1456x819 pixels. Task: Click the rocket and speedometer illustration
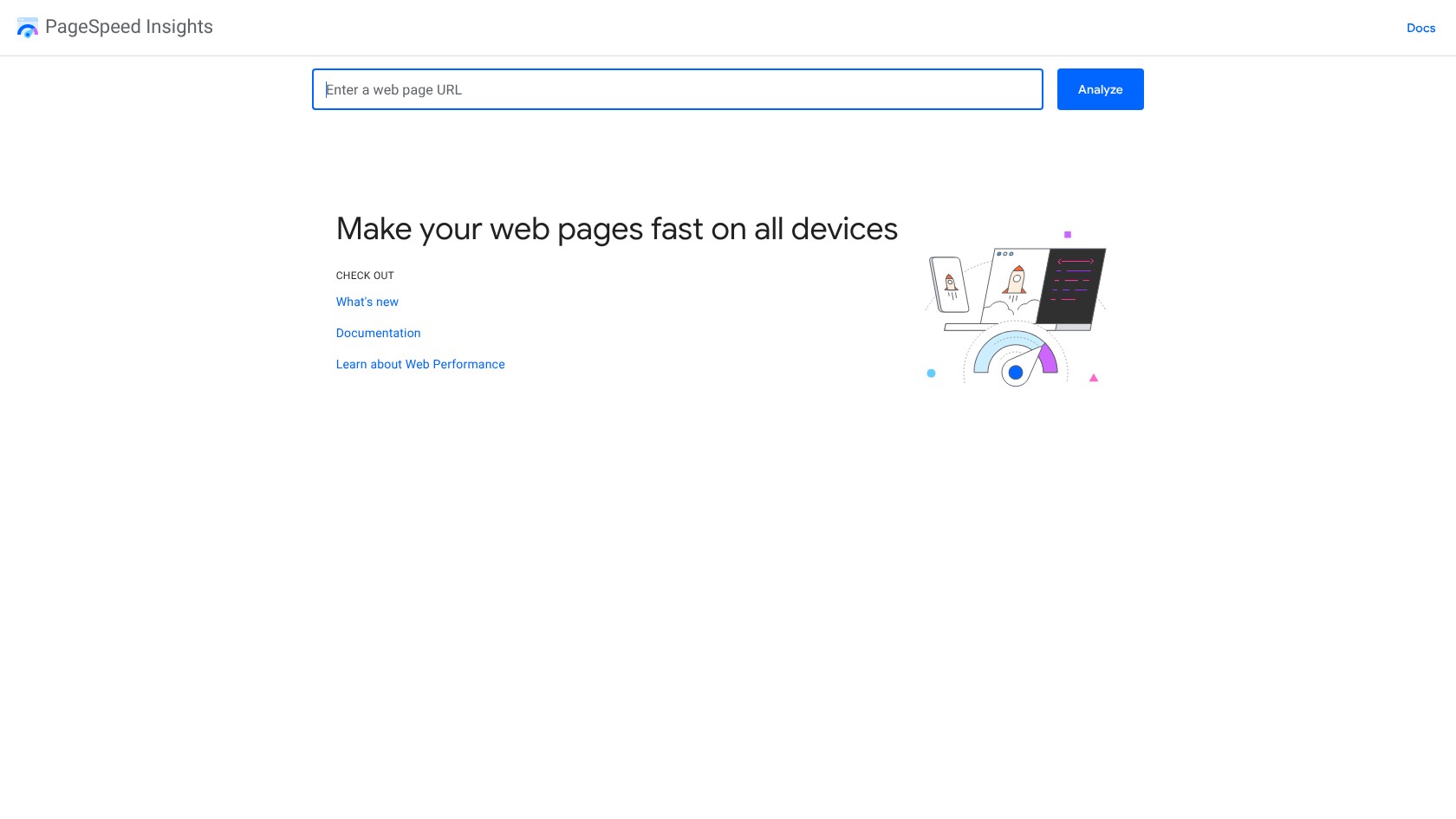(1016, 308)
